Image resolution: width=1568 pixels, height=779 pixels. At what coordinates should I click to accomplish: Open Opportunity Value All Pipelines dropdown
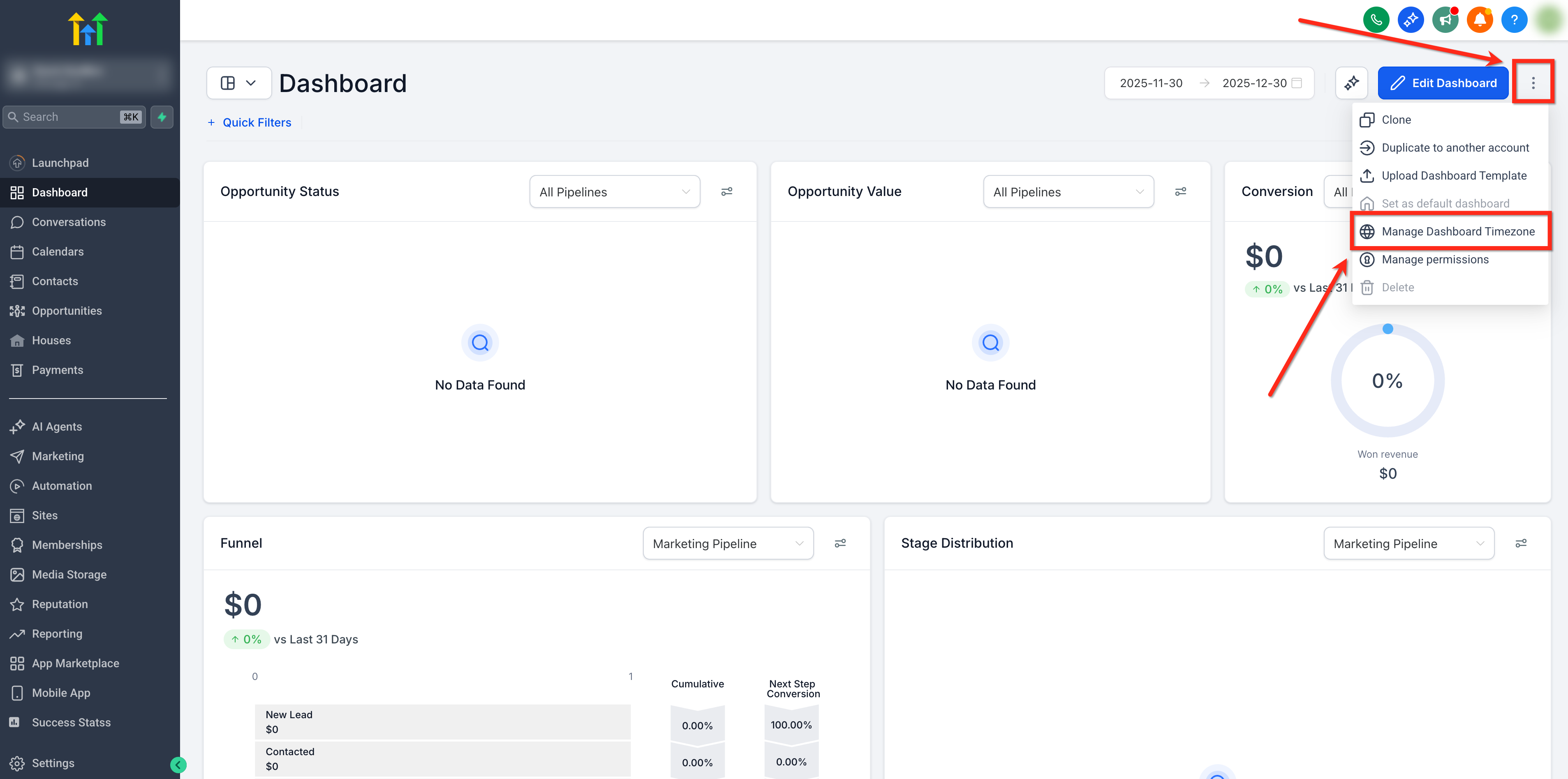(1068, 192)
